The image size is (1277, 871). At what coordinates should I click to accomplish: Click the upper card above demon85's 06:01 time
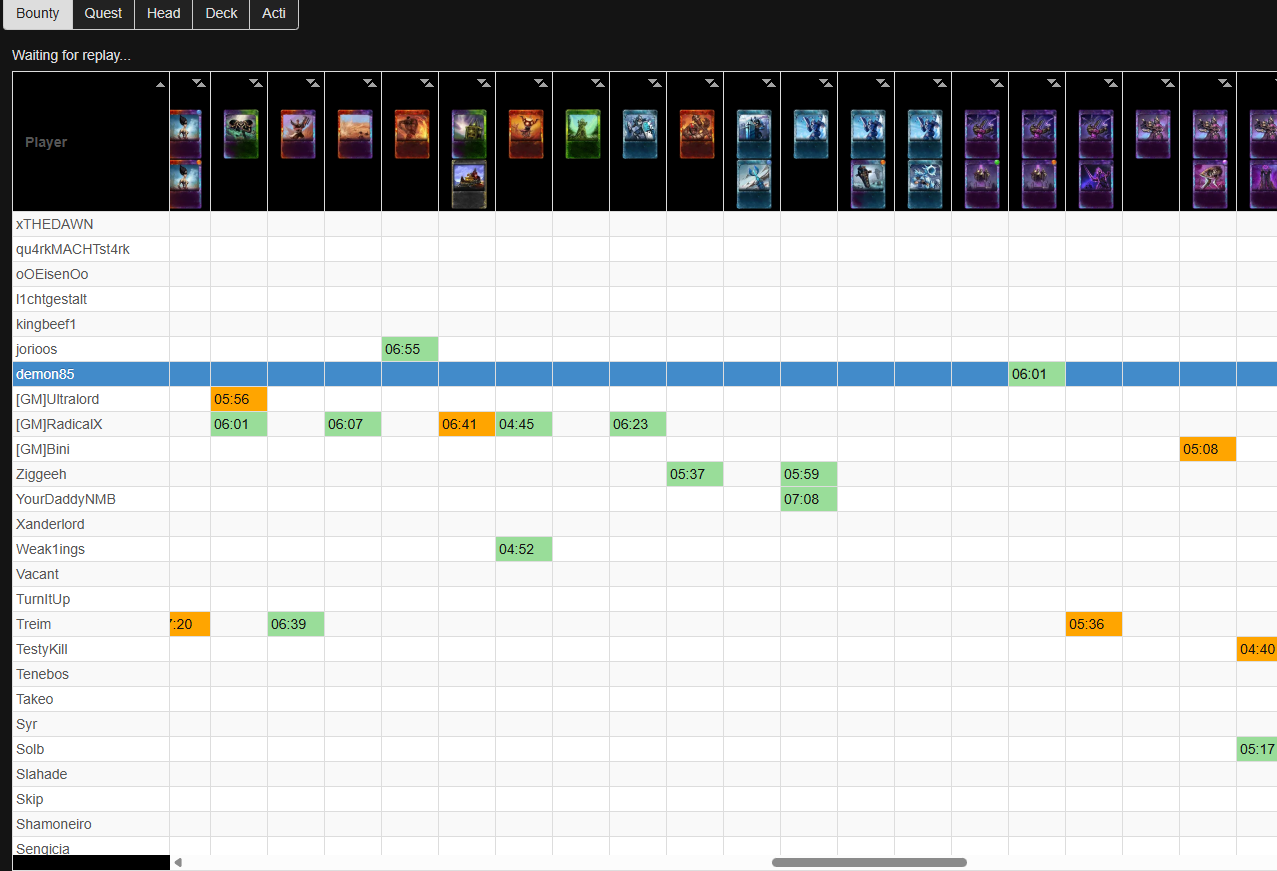click(1038, 134)
